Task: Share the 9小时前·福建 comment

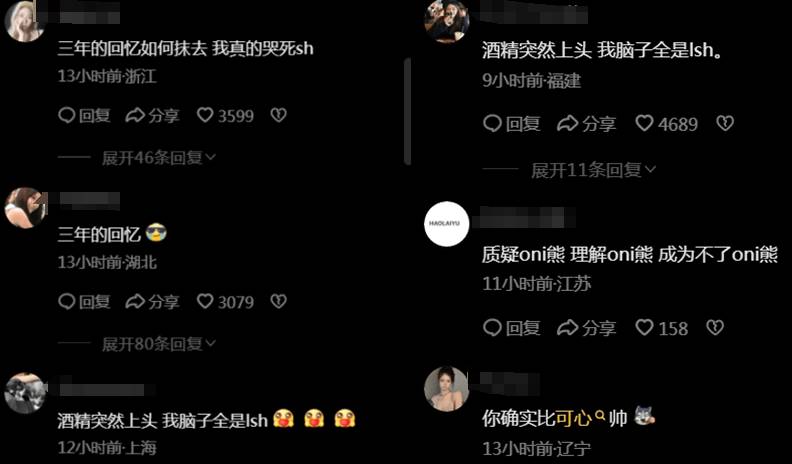Action: [x=586, y=124]
